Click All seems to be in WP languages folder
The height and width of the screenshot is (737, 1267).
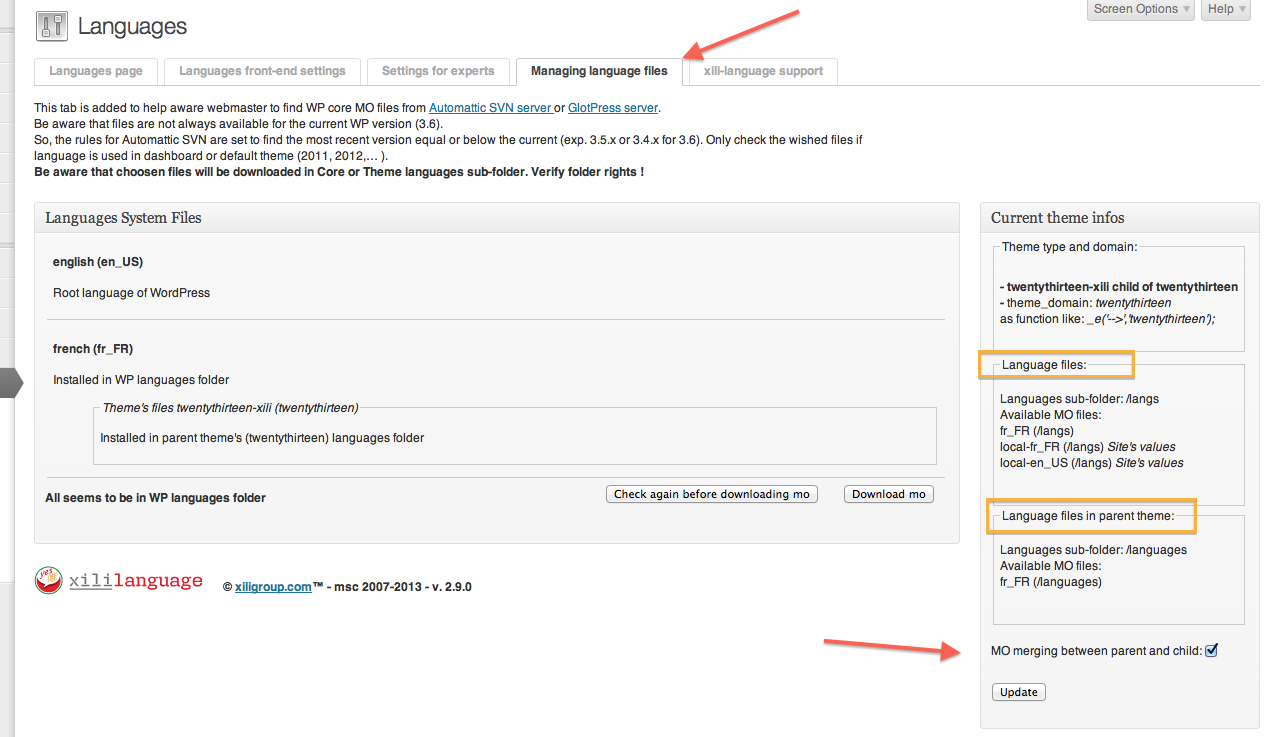(155, 498)
